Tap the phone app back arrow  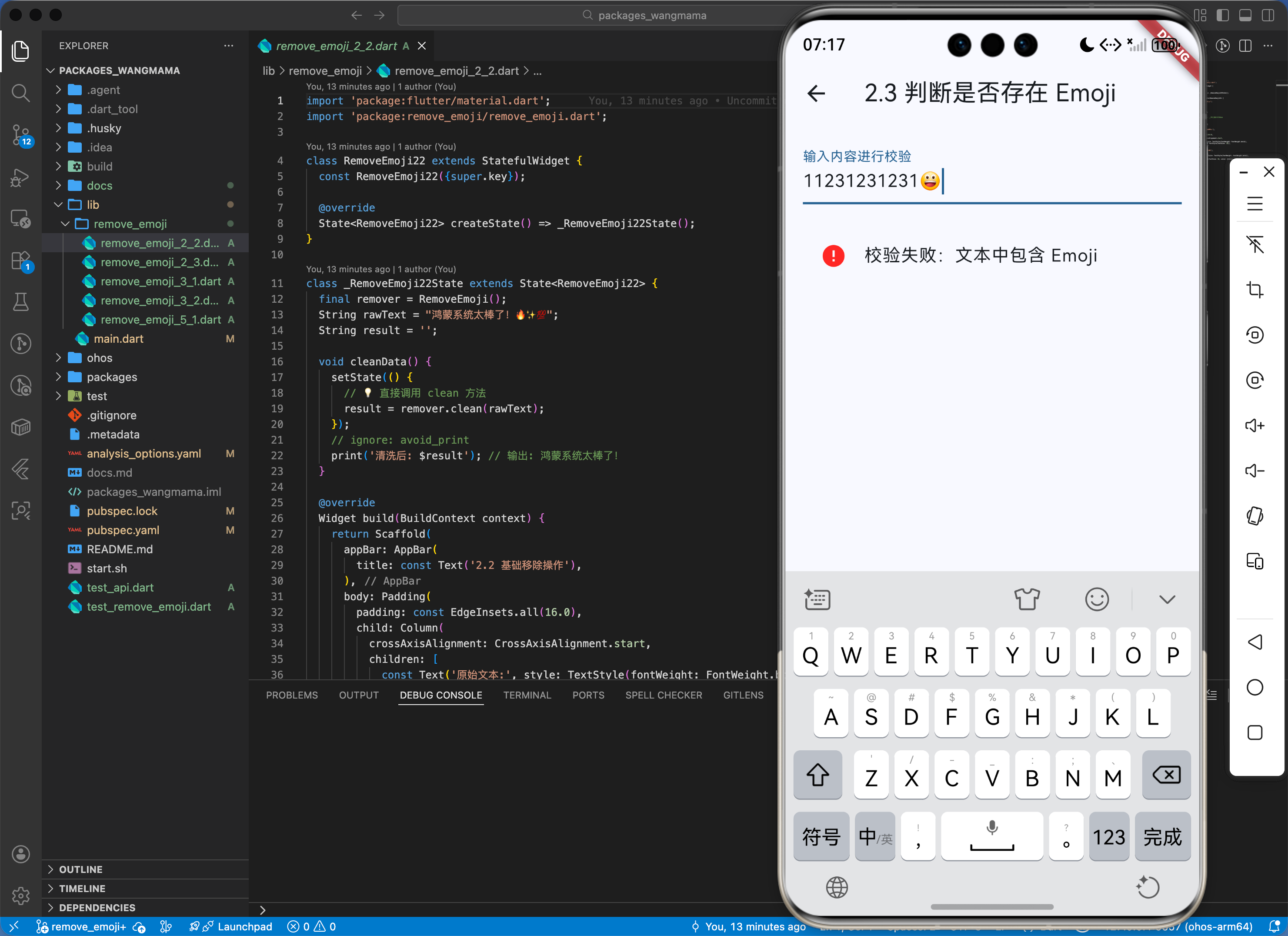click(816, 93)
